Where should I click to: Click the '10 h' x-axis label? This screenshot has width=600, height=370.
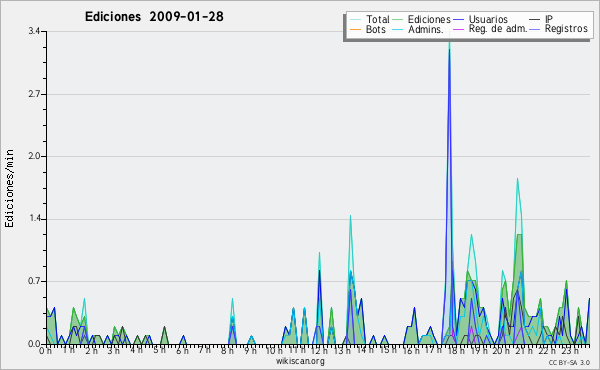coord(274,350)
